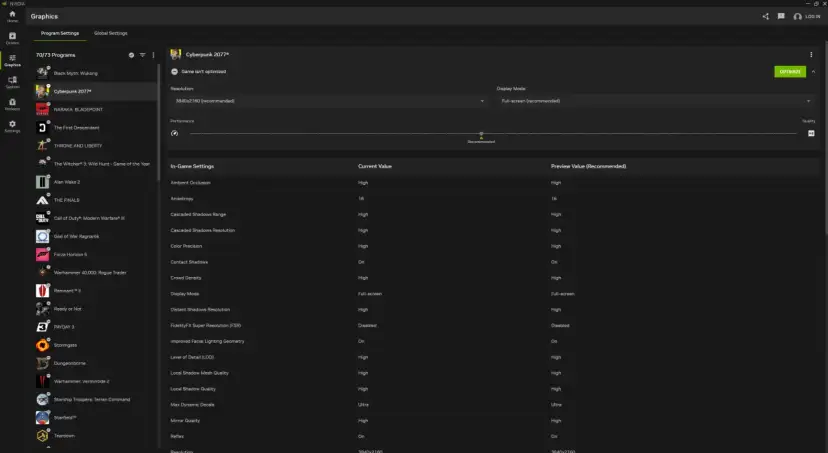The image size is (828, 453).
Task: Open the feedback icon next to Log In
Action: click(x=781, y=16)
